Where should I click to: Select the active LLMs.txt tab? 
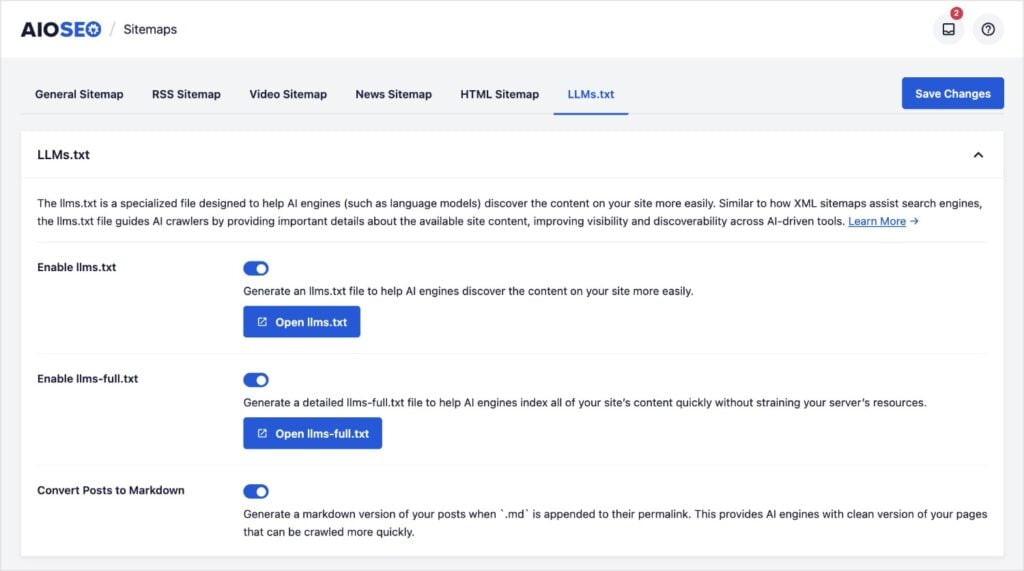pyautogui.click(x=590, y=94)
